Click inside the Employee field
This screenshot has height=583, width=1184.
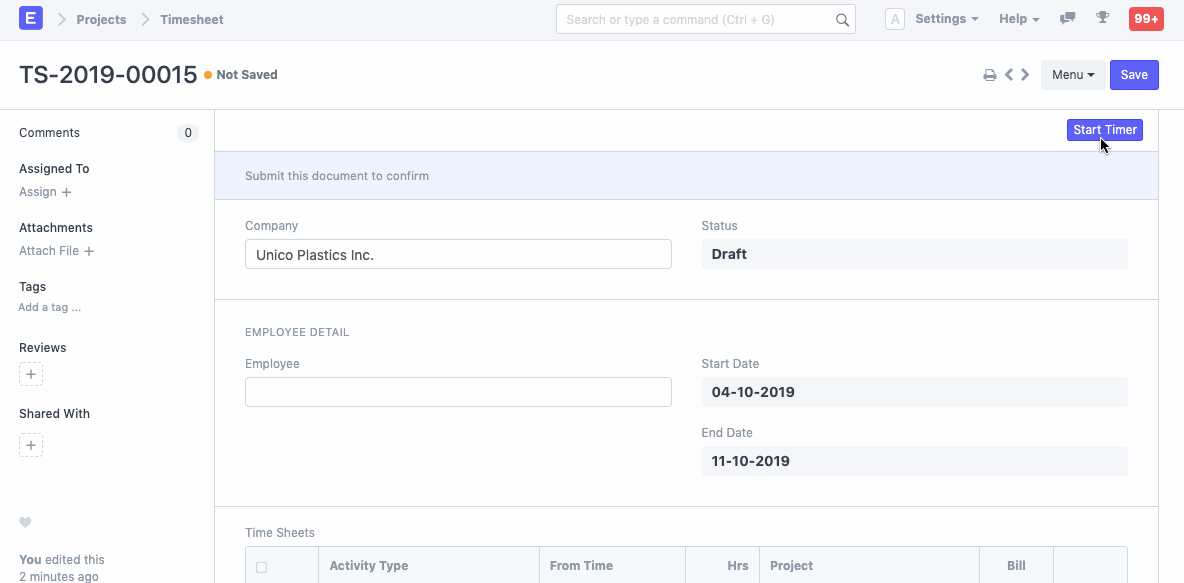[x=458, y=391]
